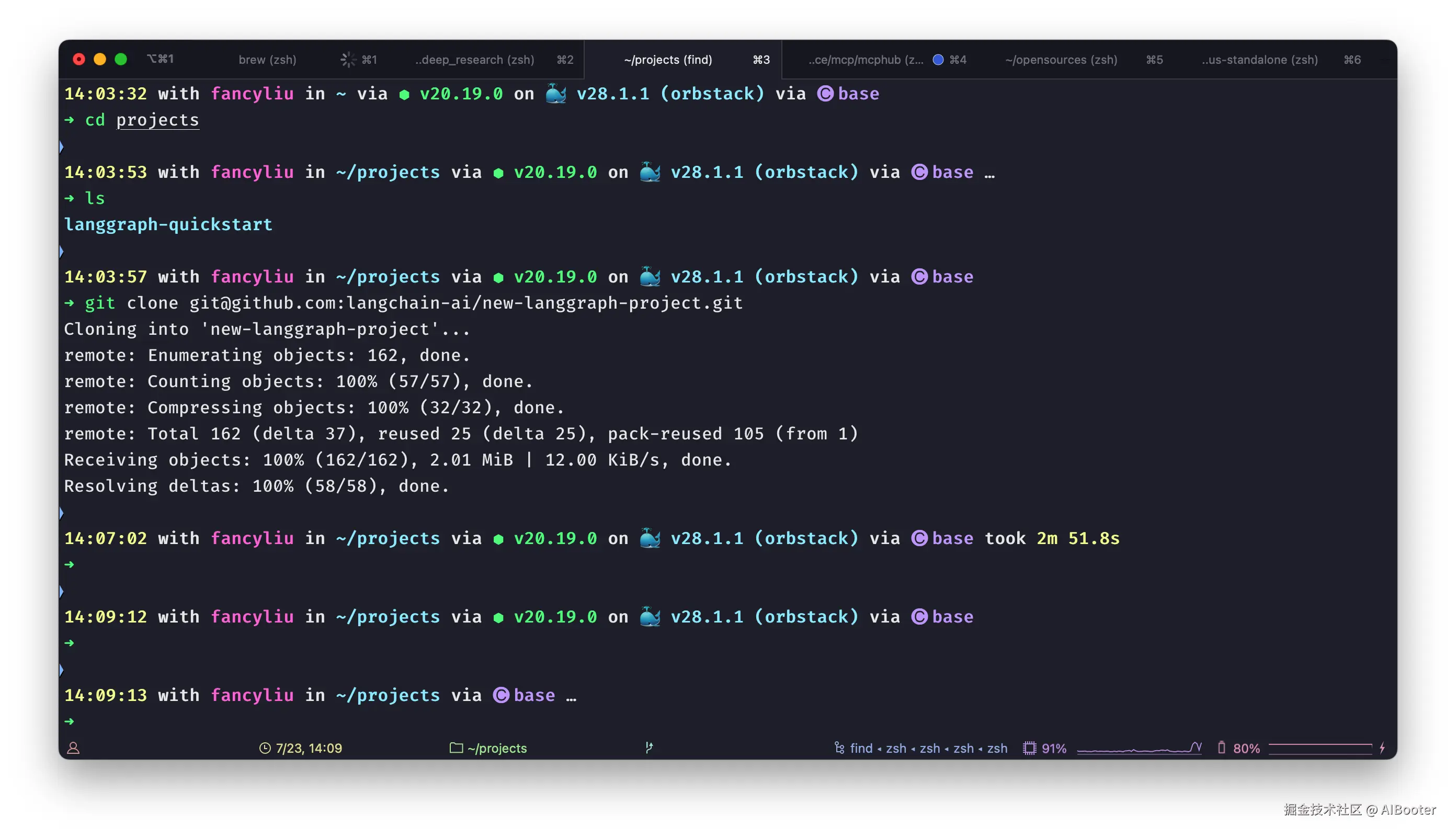
Task: Click the user account icon in status bar
Action: click(73, 748)
